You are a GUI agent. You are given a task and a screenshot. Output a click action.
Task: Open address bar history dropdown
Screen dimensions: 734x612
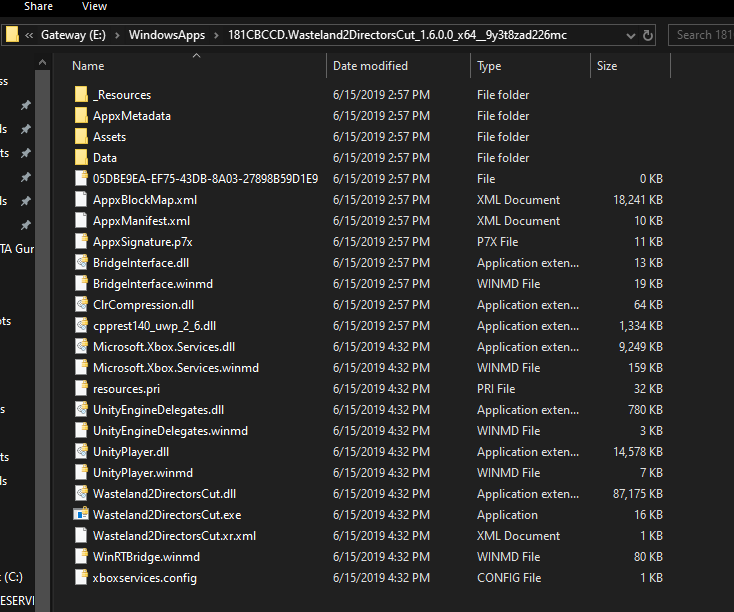coord(631,36)
